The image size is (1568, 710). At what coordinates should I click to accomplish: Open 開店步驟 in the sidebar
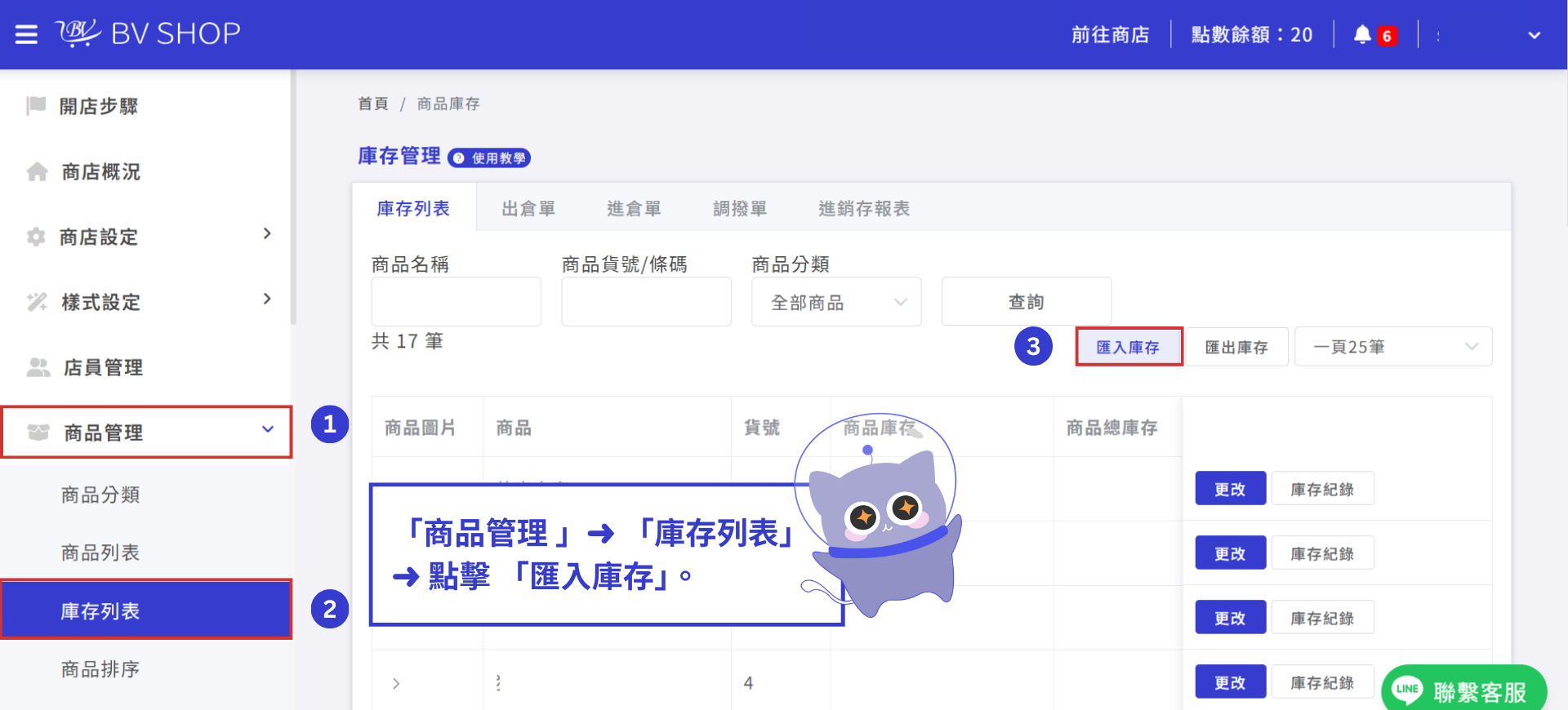coord(98,106)
